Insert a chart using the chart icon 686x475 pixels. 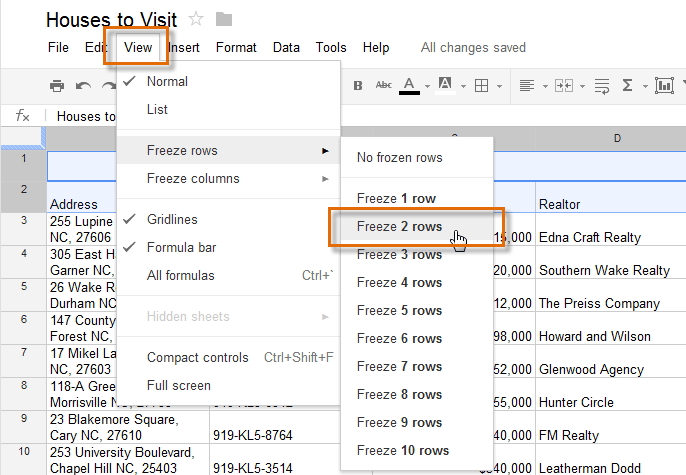click(664, 86)
